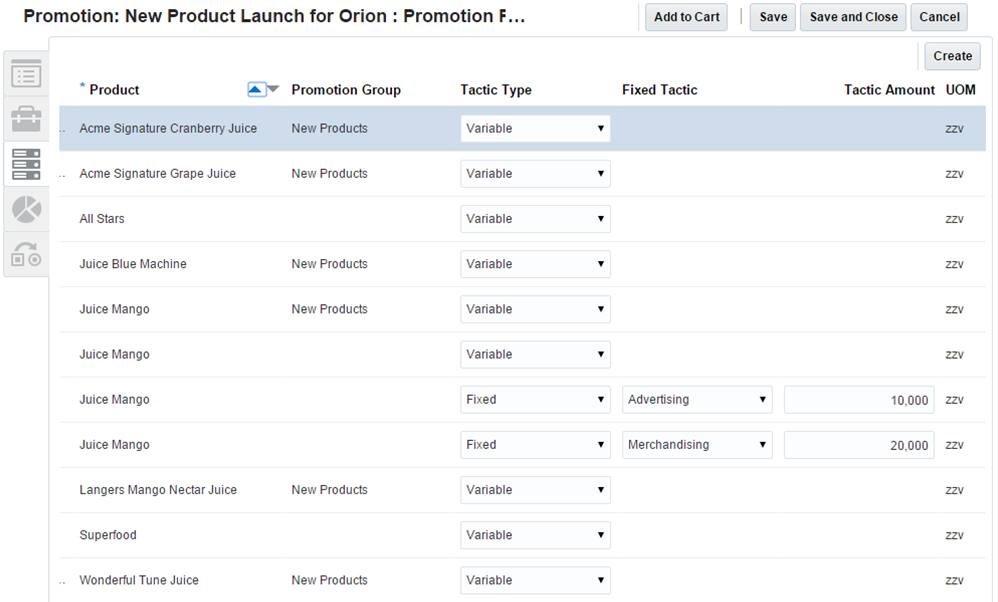Select the stacked server rows side tab
The width and height of the screenshot is (998, 602).
point(26,164)
